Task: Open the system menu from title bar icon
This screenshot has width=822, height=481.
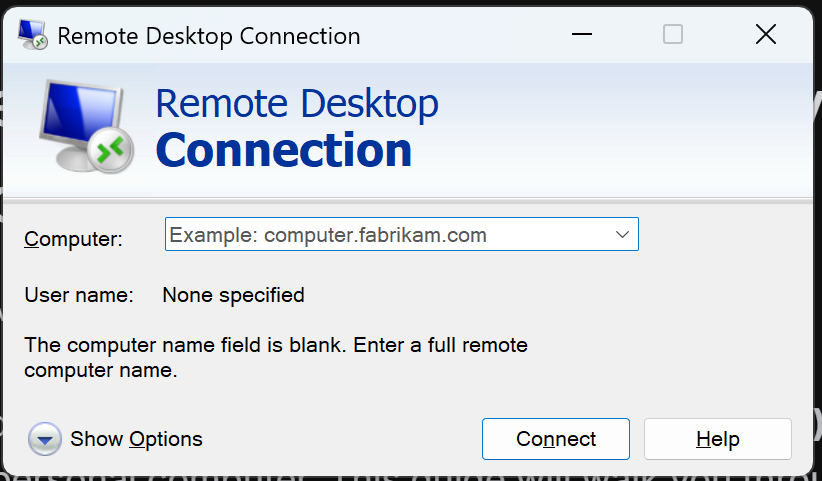Action: click(33, 35)
